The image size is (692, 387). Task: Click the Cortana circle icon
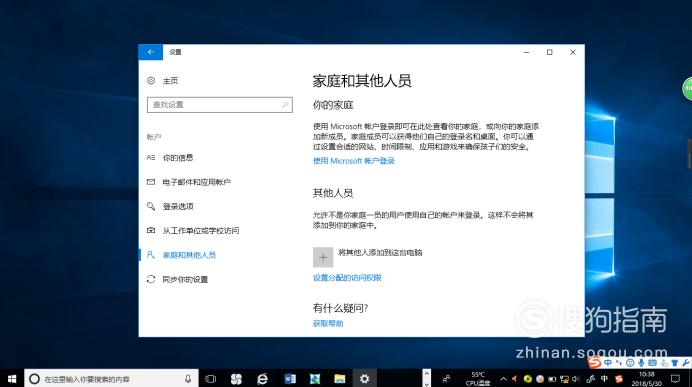(34, 379)
